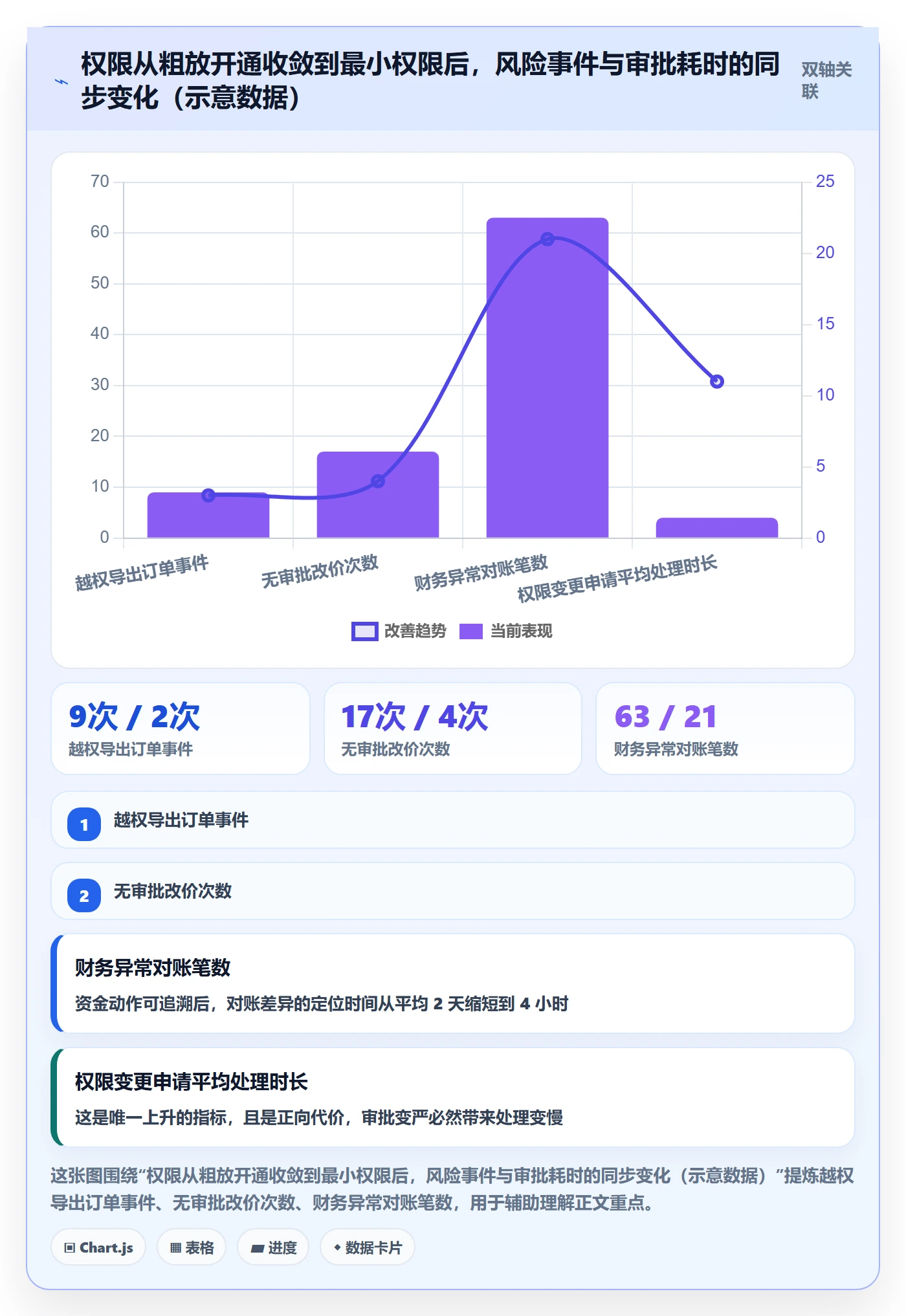This screenshot has width=906, height=1316.
Task: Click the line point on 越权导出订单事件 bar
Action: [x=208, y=495]
